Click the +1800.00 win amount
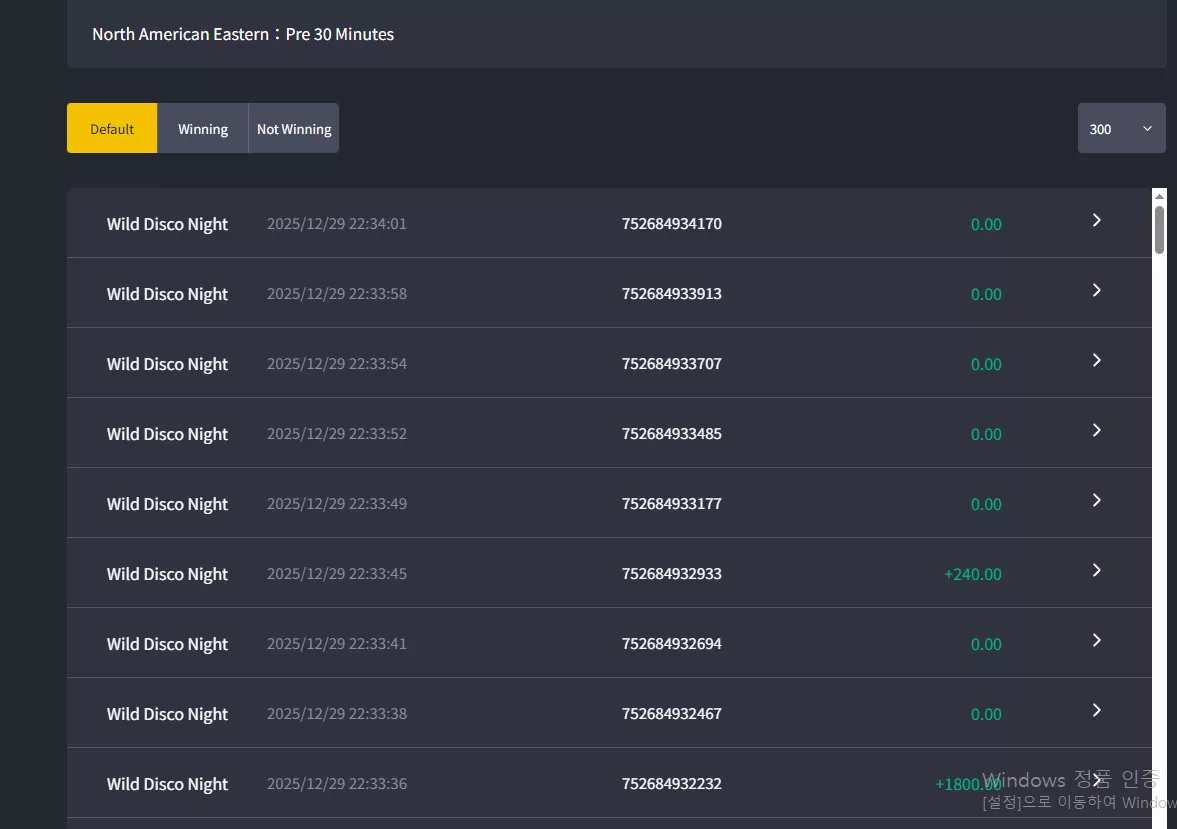 click(x=968, y=784)
